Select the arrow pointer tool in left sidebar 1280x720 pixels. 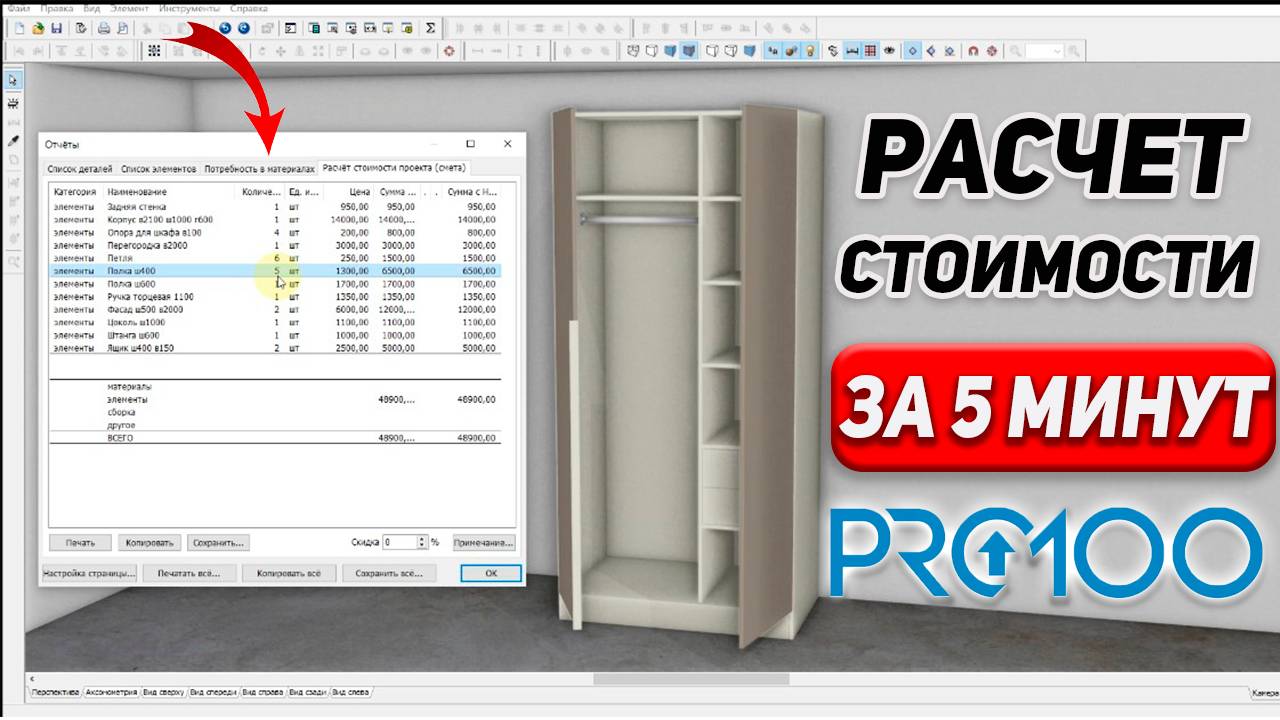(x=13, y=80)
